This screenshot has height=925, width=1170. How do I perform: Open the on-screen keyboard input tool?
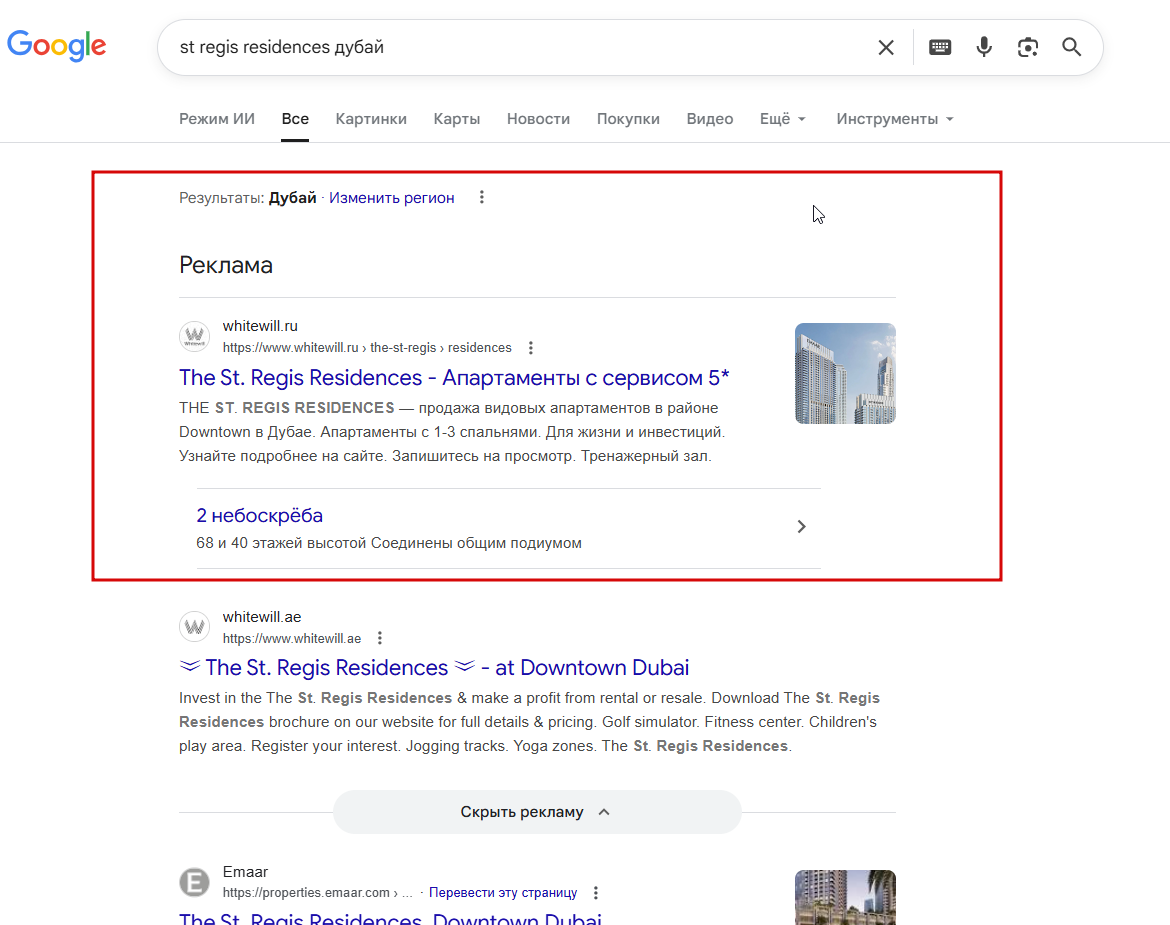[x=940, y=48]
